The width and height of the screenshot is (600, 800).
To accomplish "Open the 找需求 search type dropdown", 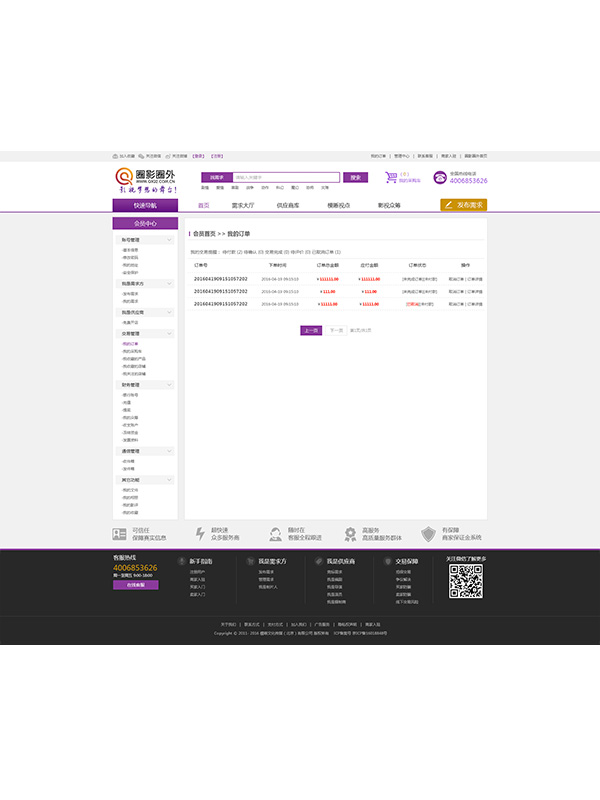I will tap(217, 178).
